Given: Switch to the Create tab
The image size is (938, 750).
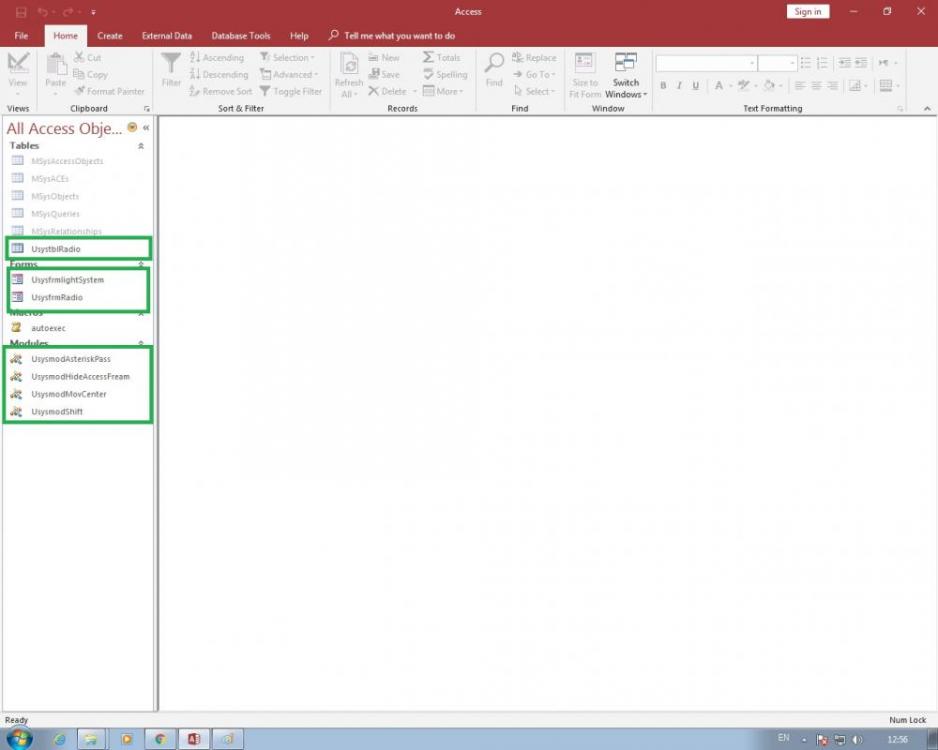Looking at the screenshot, I should click(109, 36).
